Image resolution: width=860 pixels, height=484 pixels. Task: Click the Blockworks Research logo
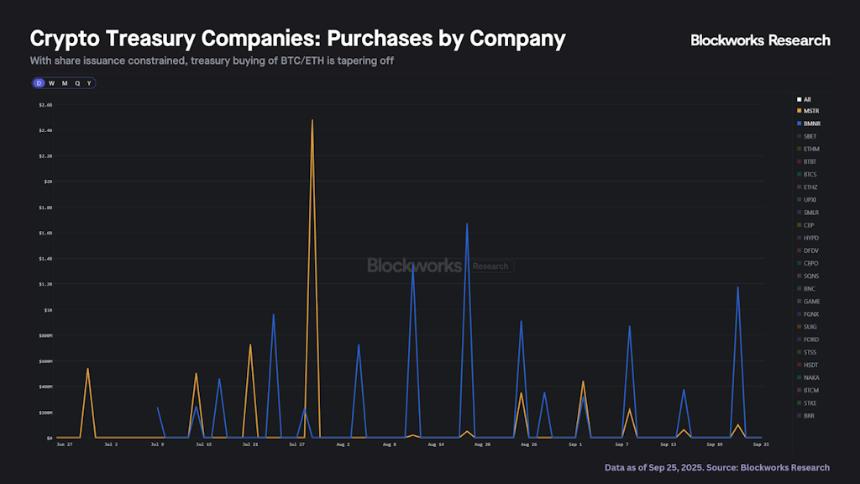(760, 40)
